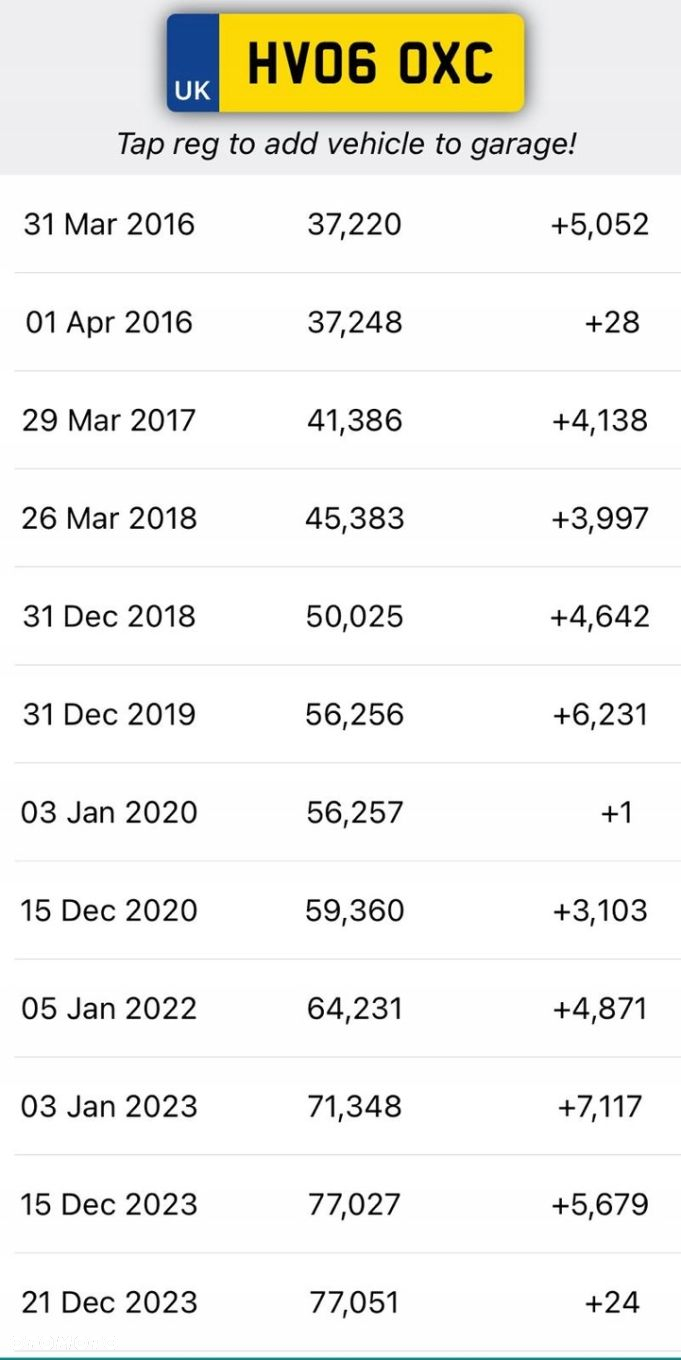Tap the 'Tap reg to add vehicle' text

coord(346,143)
